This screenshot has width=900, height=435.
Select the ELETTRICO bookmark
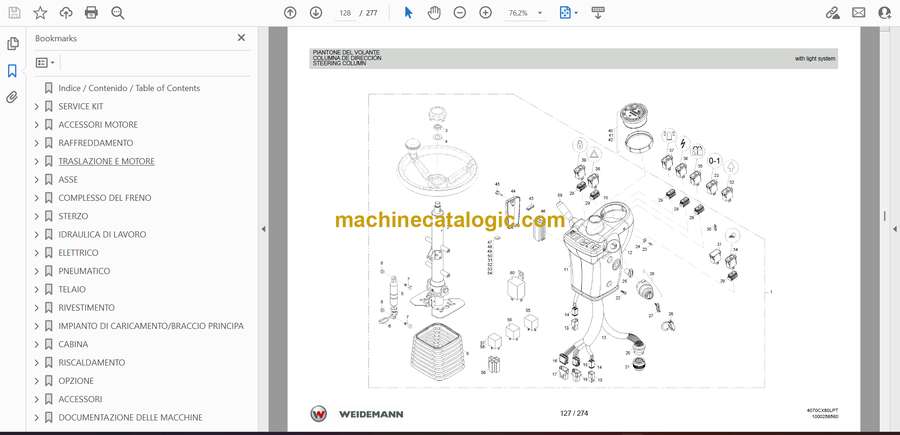click(x=78, y=253)
